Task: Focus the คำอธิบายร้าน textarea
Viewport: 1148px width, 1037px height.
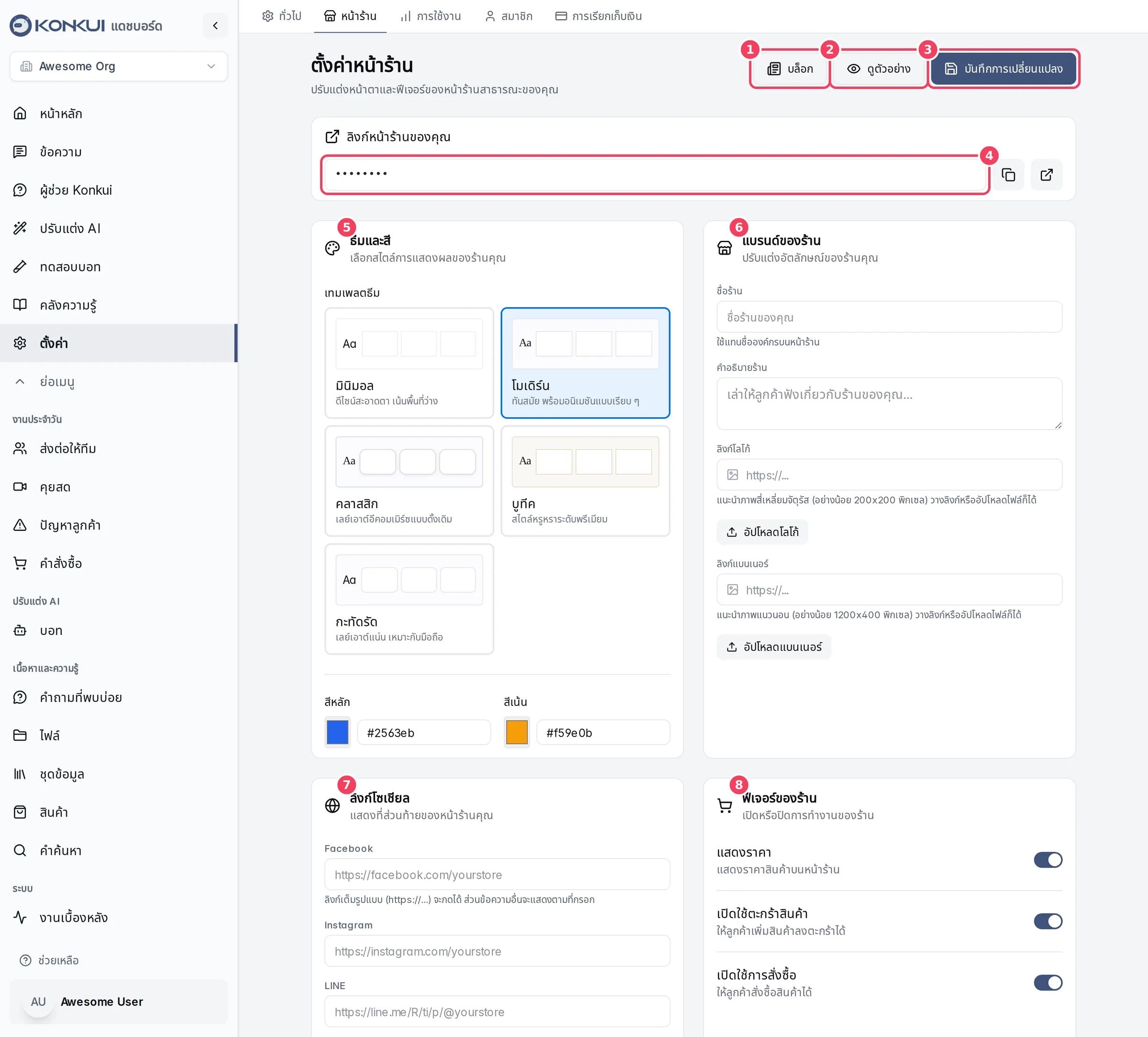Action: 889,403
